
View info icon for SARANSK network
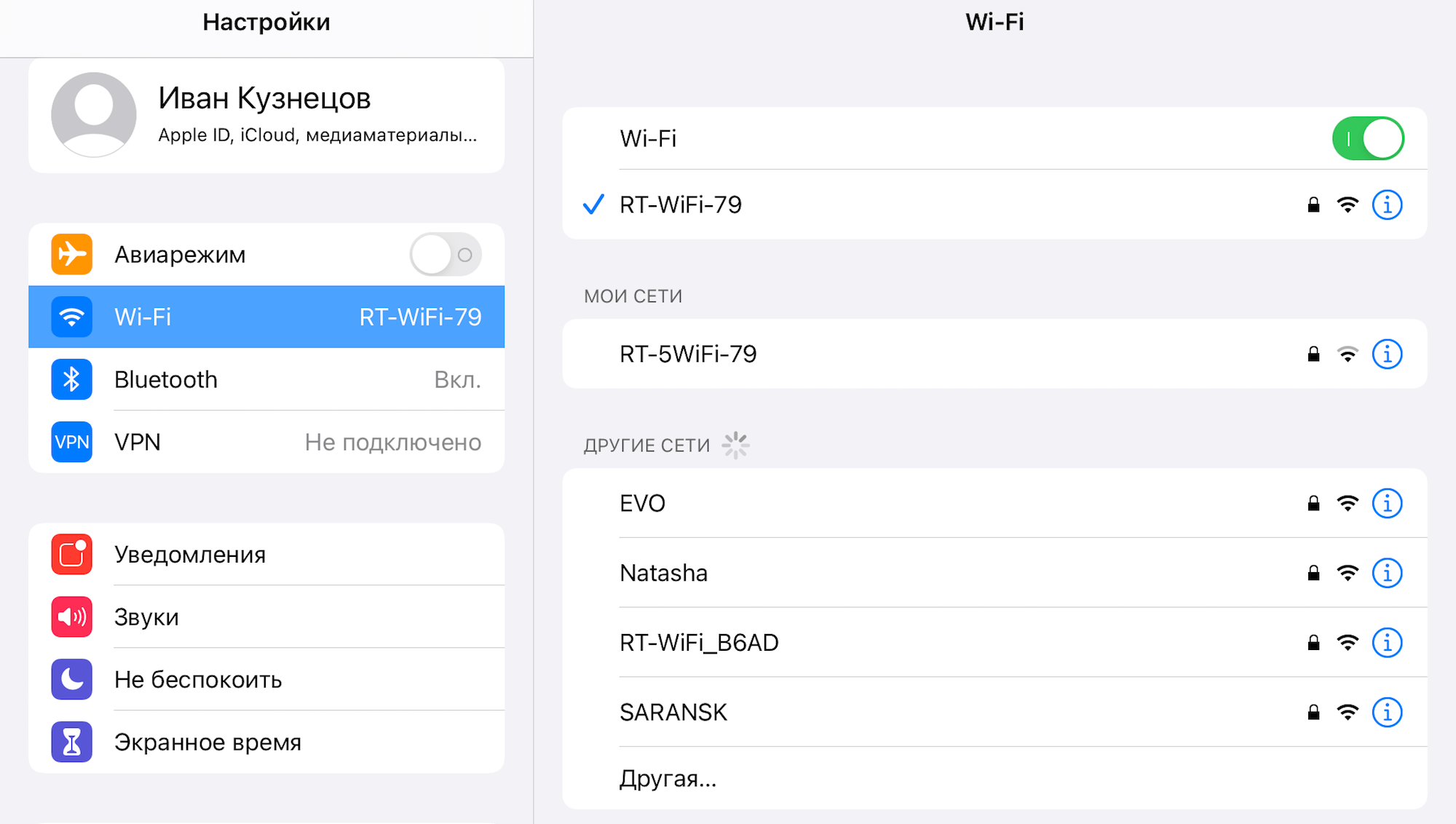tap(1387, 713)
